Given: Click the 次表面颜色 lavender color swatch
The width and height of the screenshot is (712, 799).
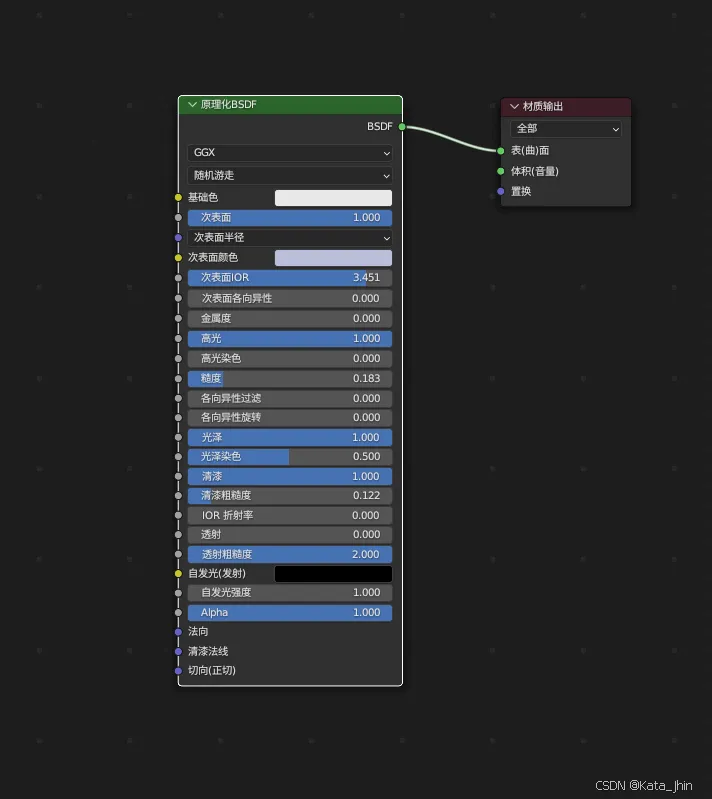Looking at the screenshot, I should (x=333, y=258).
